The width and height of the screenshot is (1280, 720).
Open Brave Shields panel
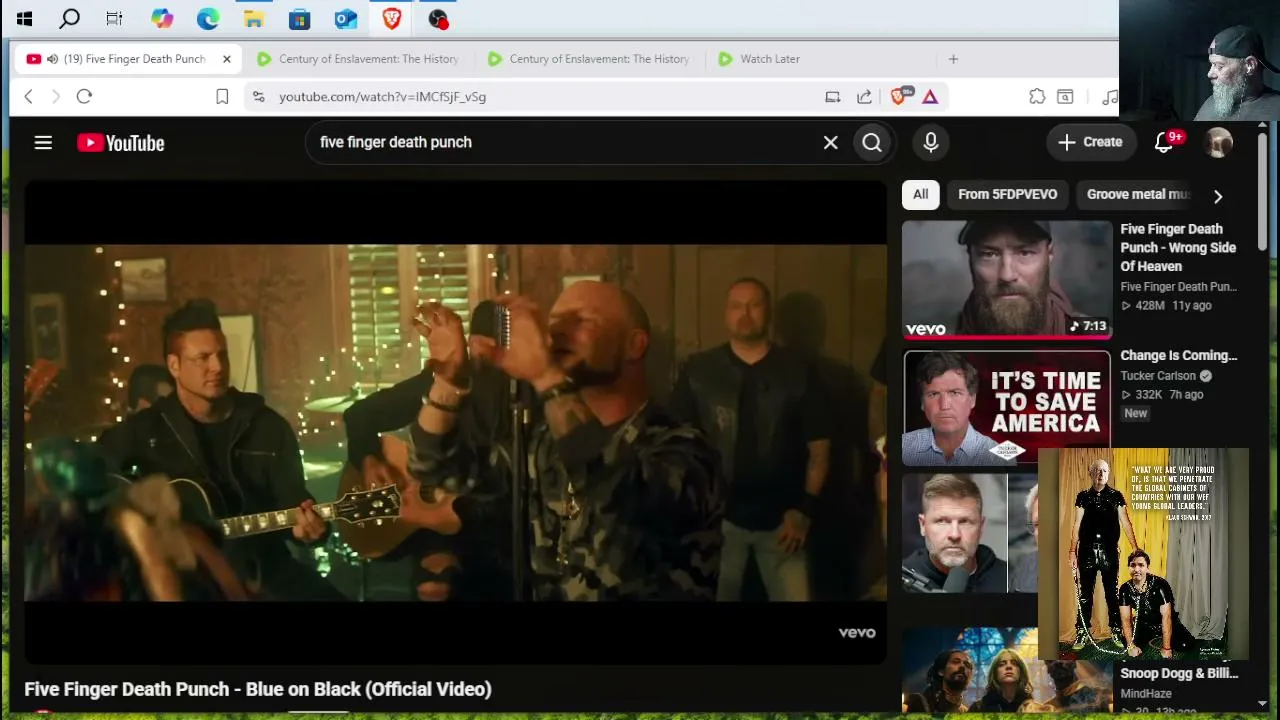pos(898,96)
